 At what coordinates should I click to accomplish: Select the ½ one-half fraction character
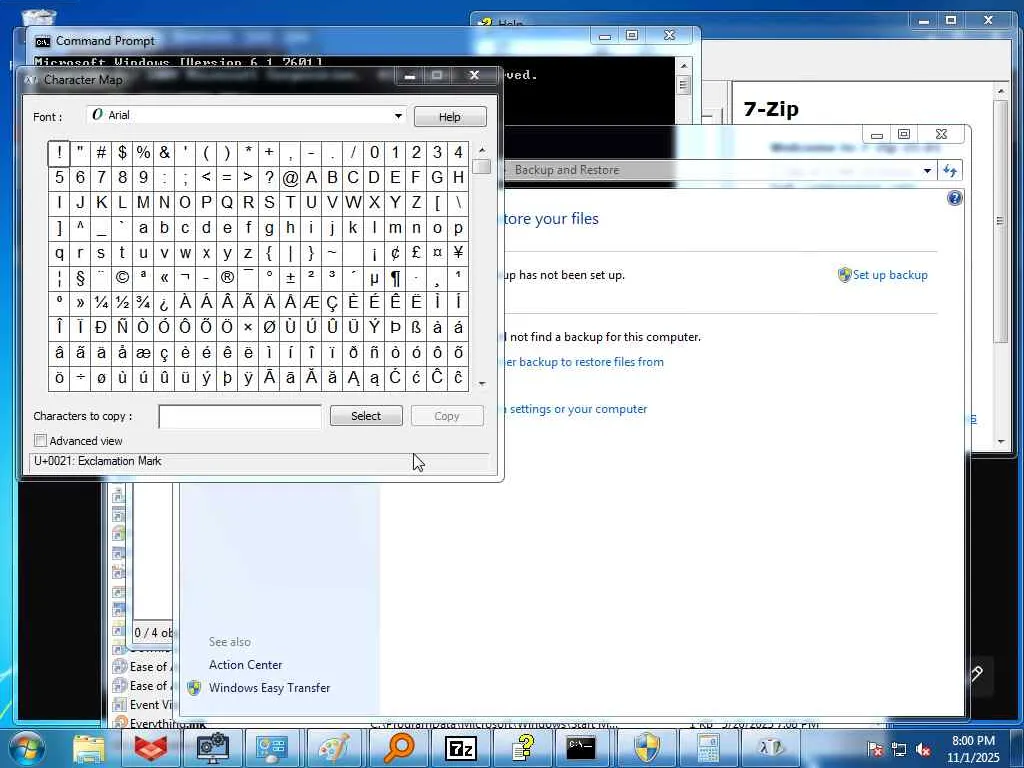tap(122, 302)
